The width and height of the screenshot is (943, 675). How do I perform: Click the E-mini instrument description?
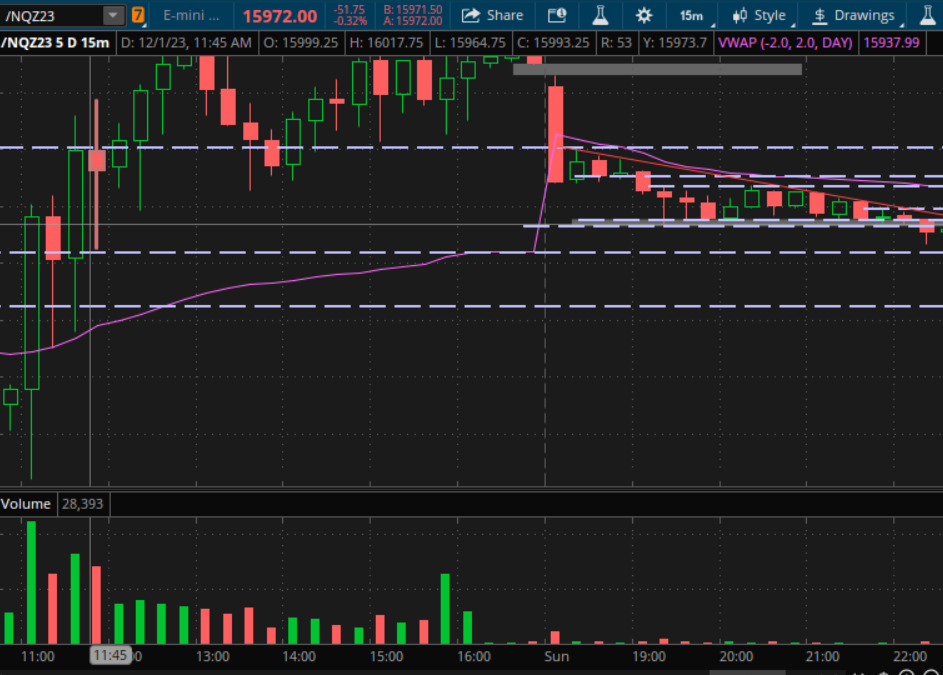coord(191,15)
